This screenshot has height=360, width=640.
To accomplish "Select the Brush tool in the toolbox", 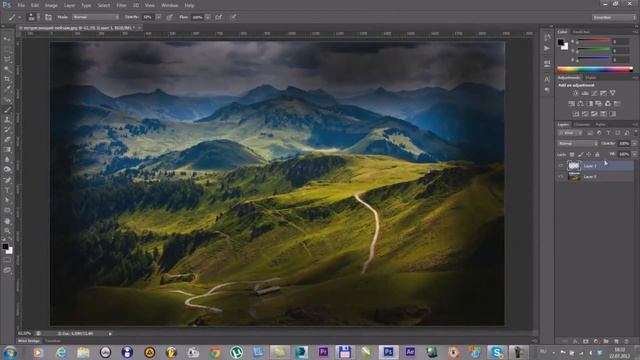I will [7, 109].
